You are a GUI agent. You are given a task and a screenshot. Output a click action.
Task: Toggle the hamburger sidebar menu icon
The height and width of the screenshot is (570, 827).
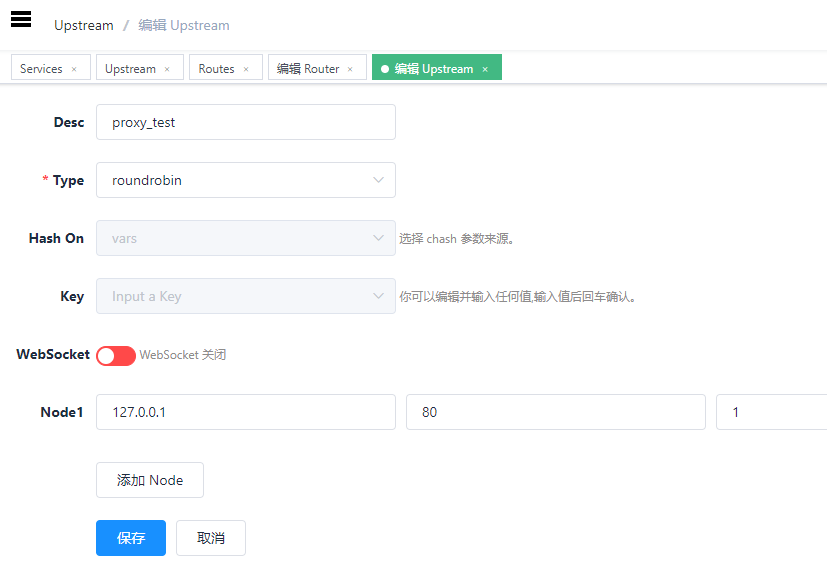[x=21, y=19]
